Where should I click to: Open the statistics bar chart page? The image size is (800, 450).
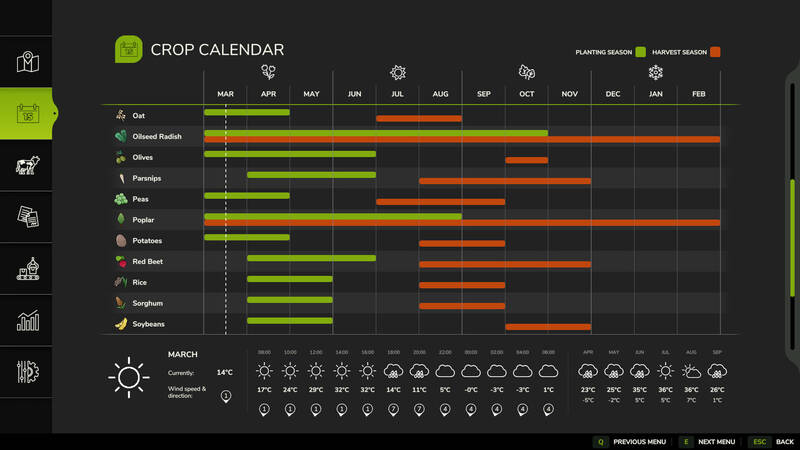click(x=27, y=321)
